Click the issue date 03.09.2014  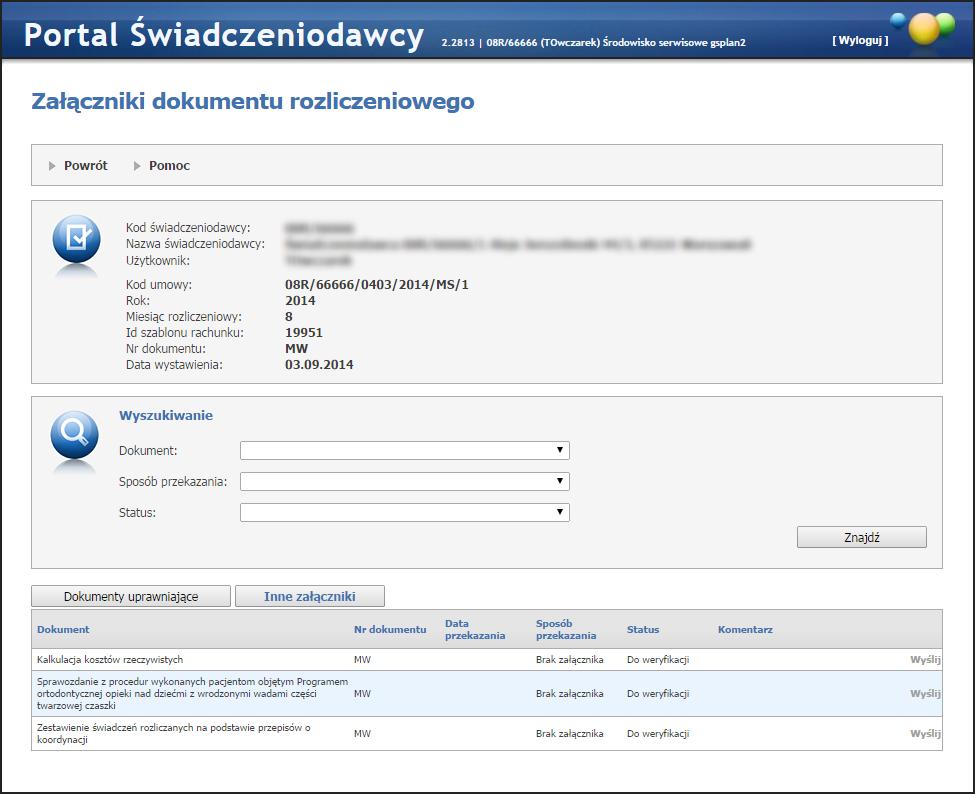[x=319, y=365]
